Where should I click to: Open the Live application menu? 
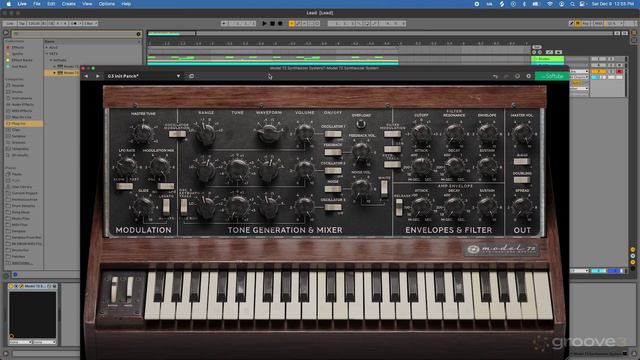coord(22,4)
